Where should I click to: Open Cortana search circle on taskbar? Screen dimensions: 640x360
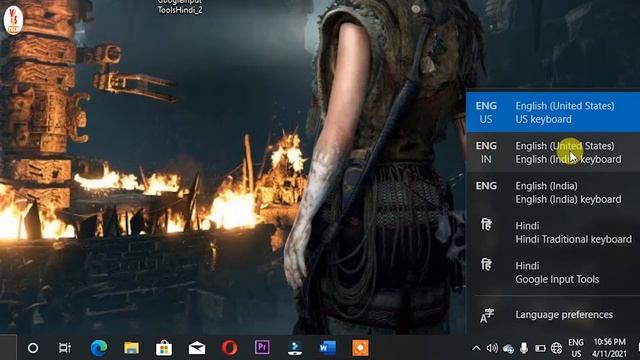tap(33, 348)
